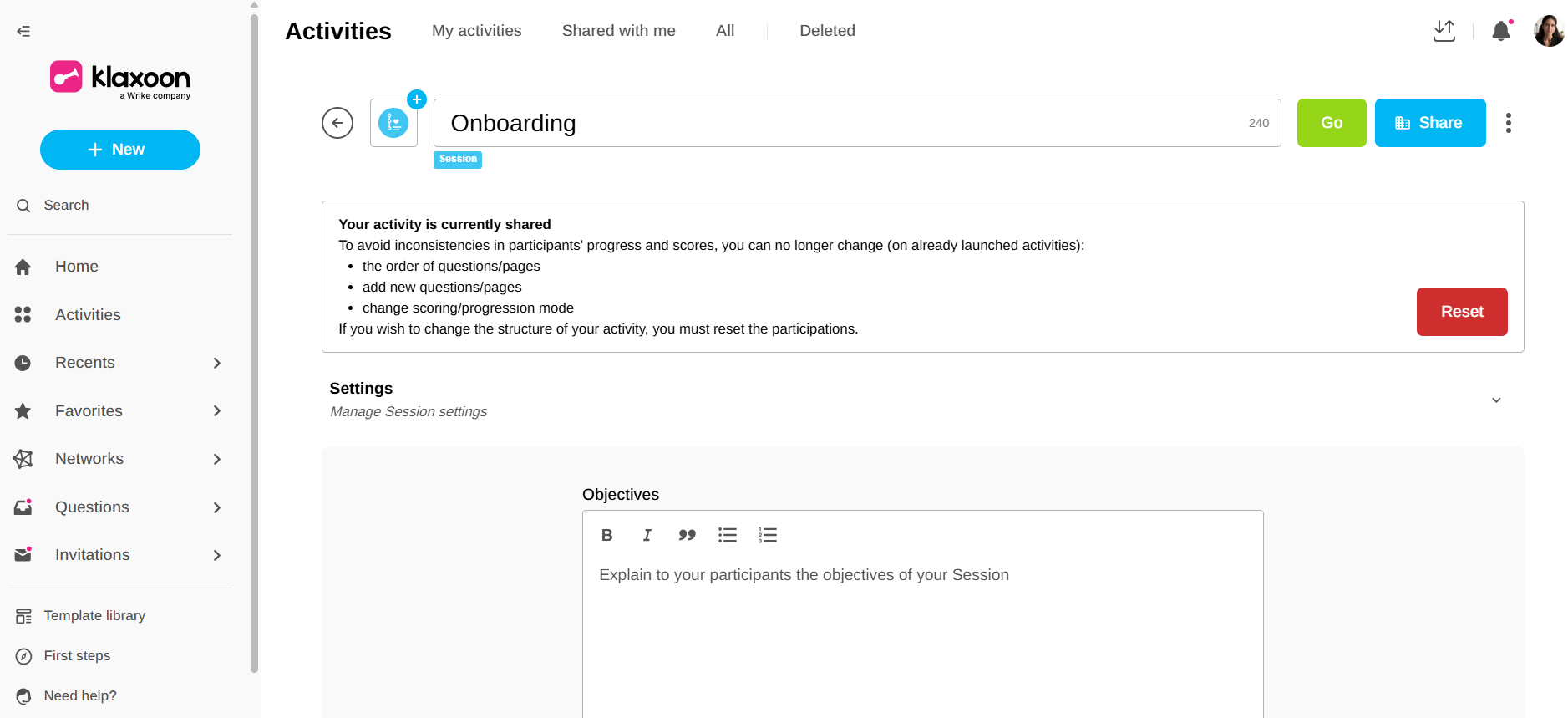Switch to the Shared with me tab
The width and height of the screenshot is (1568, 718).
pyautogui.click(x=618, y=31)
